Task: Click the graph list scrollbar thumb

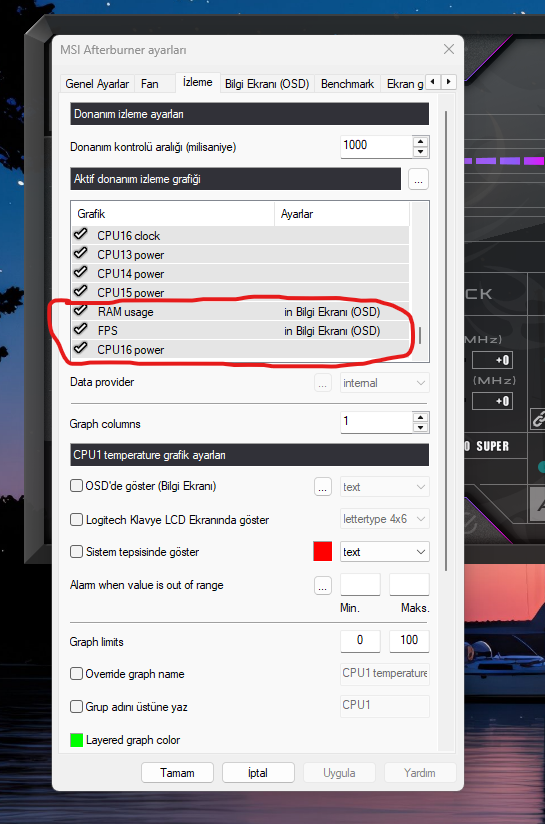Action: 419,335
